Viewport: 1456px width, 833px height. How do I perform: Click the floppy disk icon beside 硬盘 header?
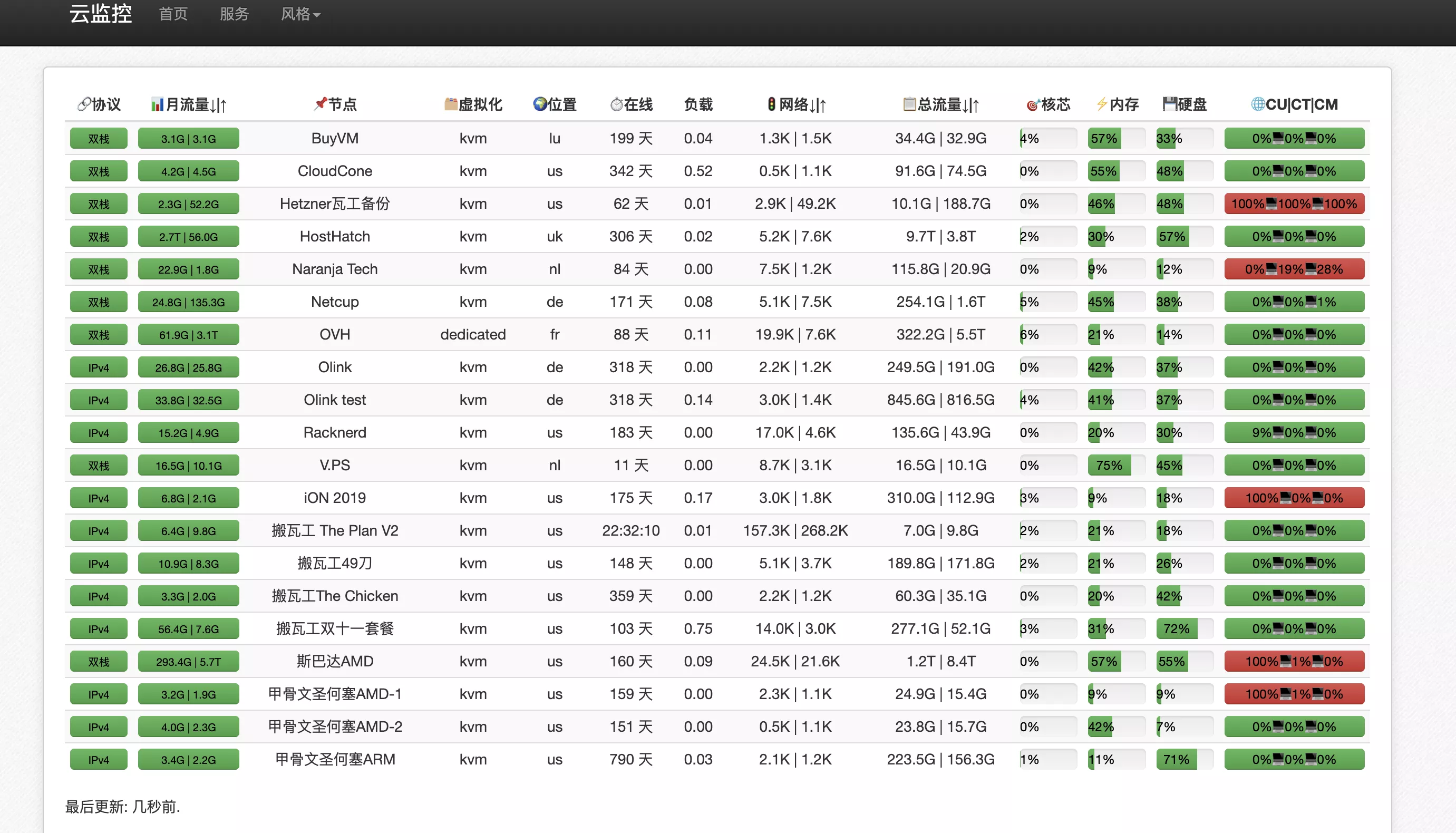coord(1169,104)
